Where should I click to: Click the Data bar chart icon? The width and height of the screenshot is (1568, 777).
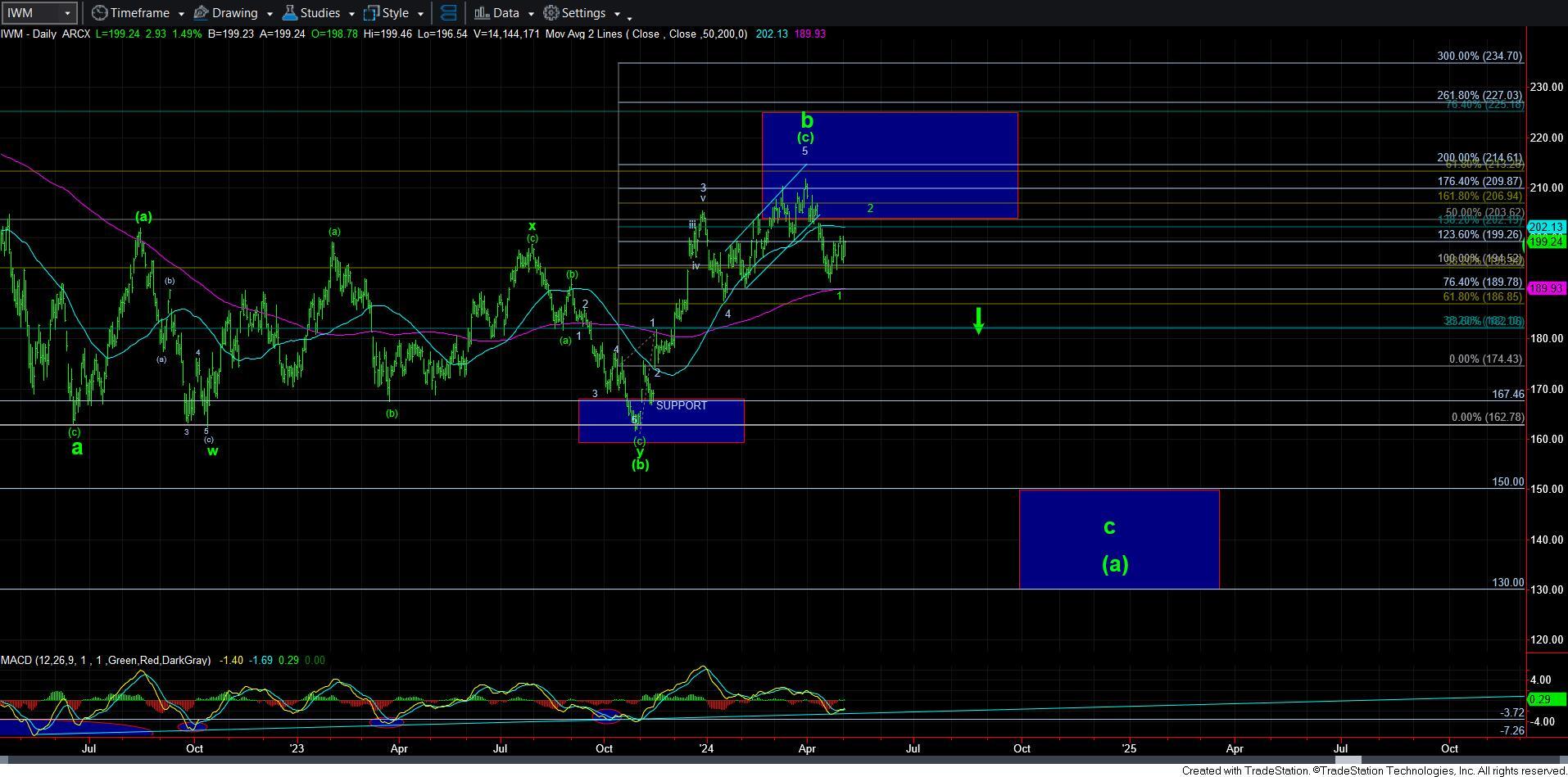pos(482,13)
